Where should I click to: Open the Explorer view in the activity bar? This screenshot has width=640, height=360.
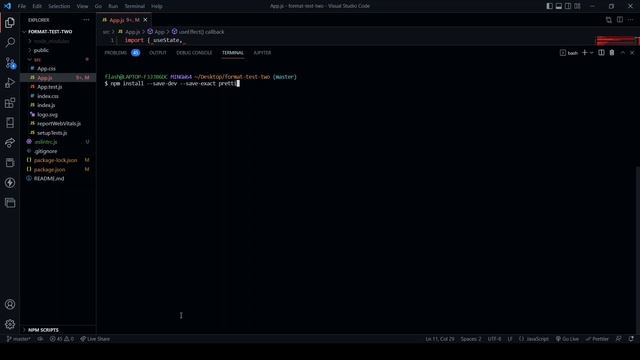pyautogui.click(x=10, y=22)
